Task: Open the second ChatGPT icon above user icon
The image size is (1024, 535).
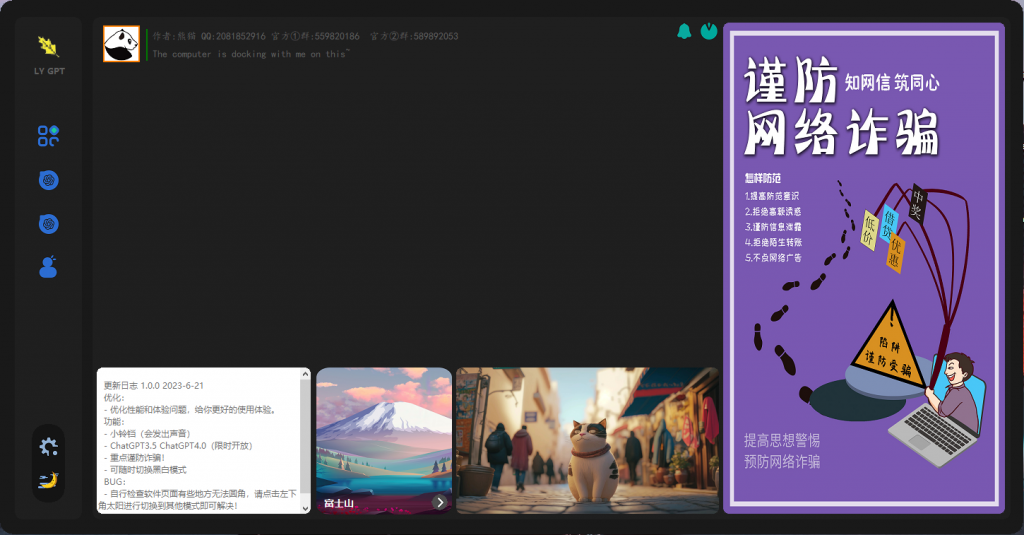Action: (x=48, y=224)
